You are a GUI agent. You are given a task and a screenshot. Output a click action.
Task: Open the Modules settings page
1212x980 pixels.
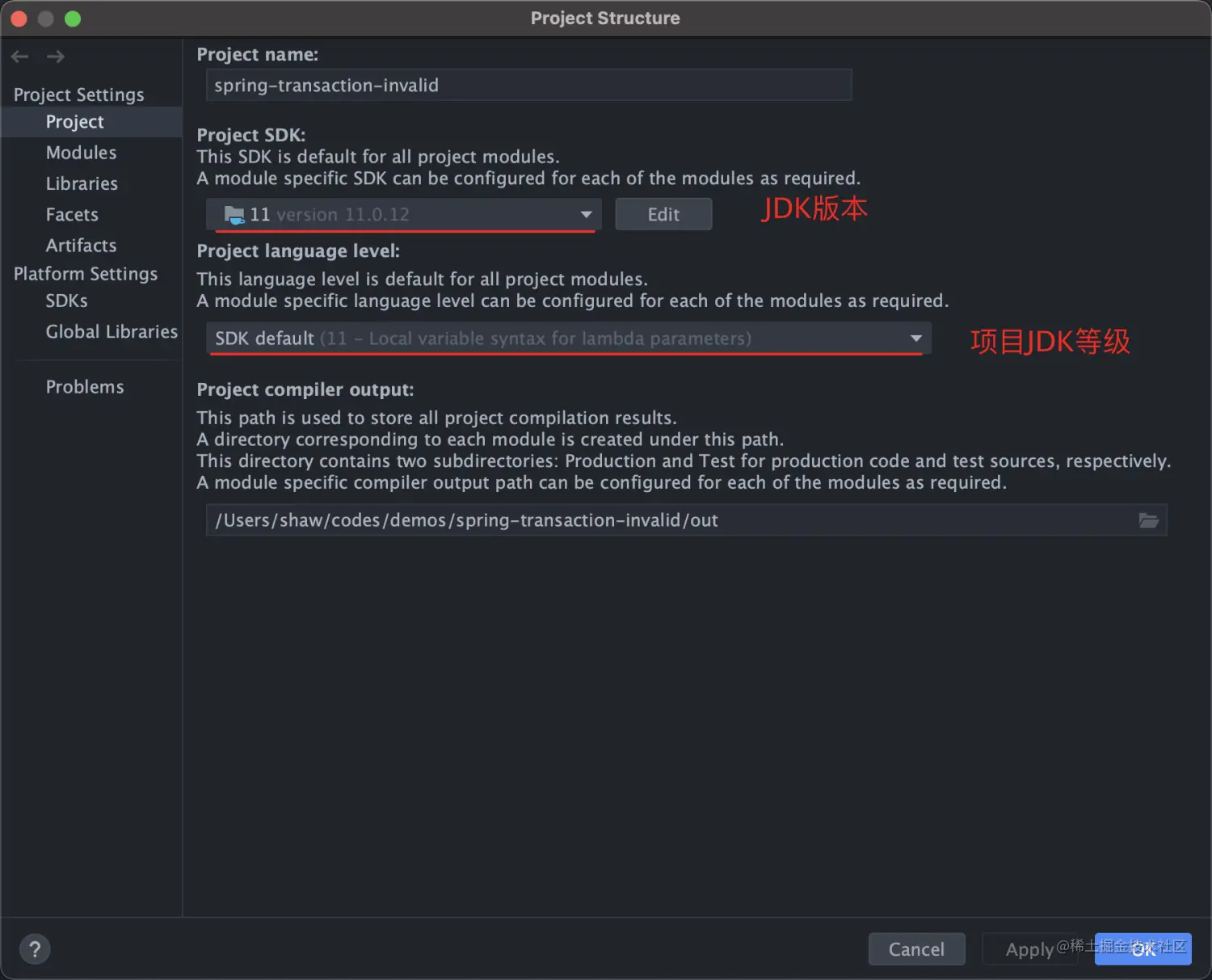pos(81,153)
